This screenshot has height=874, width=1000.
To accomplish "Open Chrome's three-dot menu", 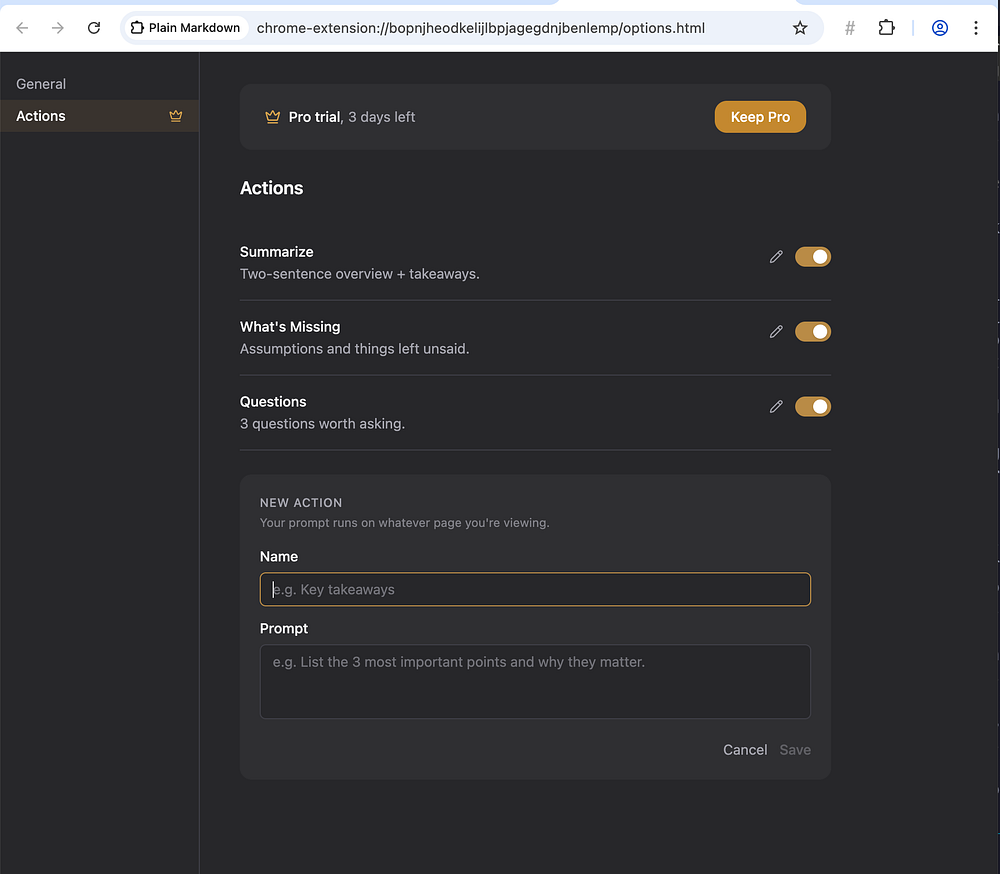I will point(976,28).
